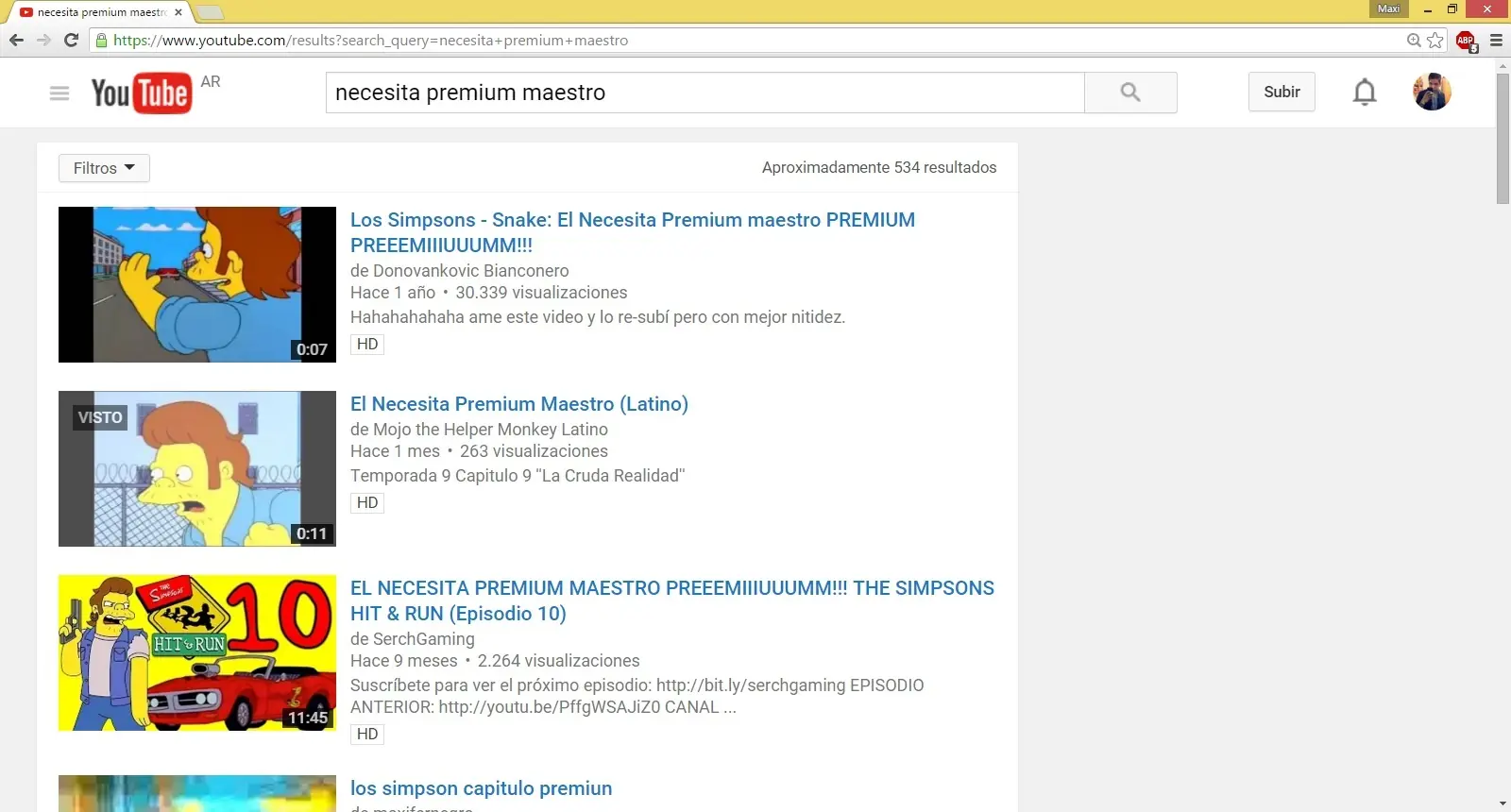Click 'Hace 9 meses • 2.264 visualizaciones' text
Viewport: 1511px width, 812px height.
pos(495,661)
